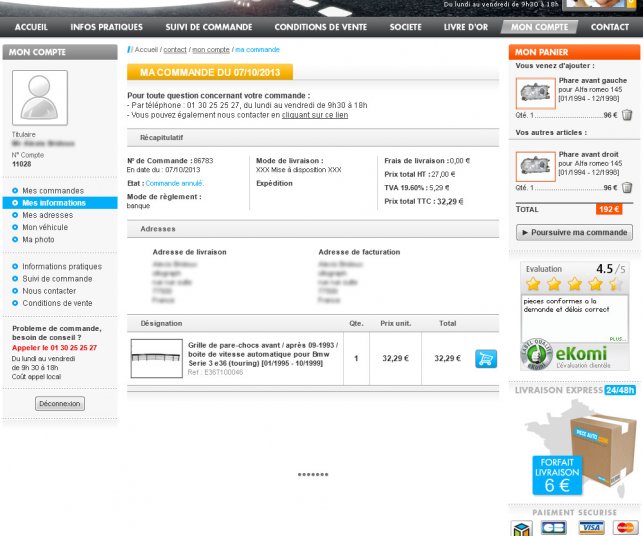643x536 pixels.
Task: Click the user avatar placeholder image
Action: click(x=40, y=98)
